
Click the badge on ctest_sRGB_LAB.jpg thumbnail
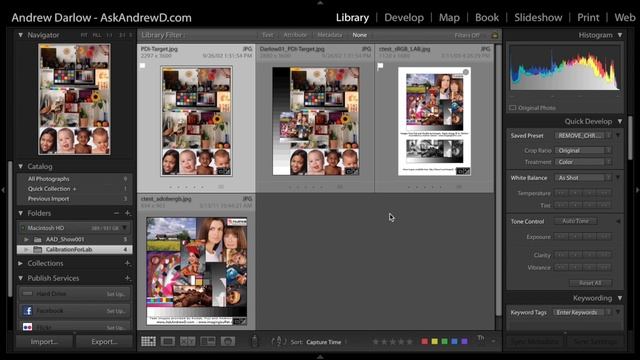click(463, 171)
